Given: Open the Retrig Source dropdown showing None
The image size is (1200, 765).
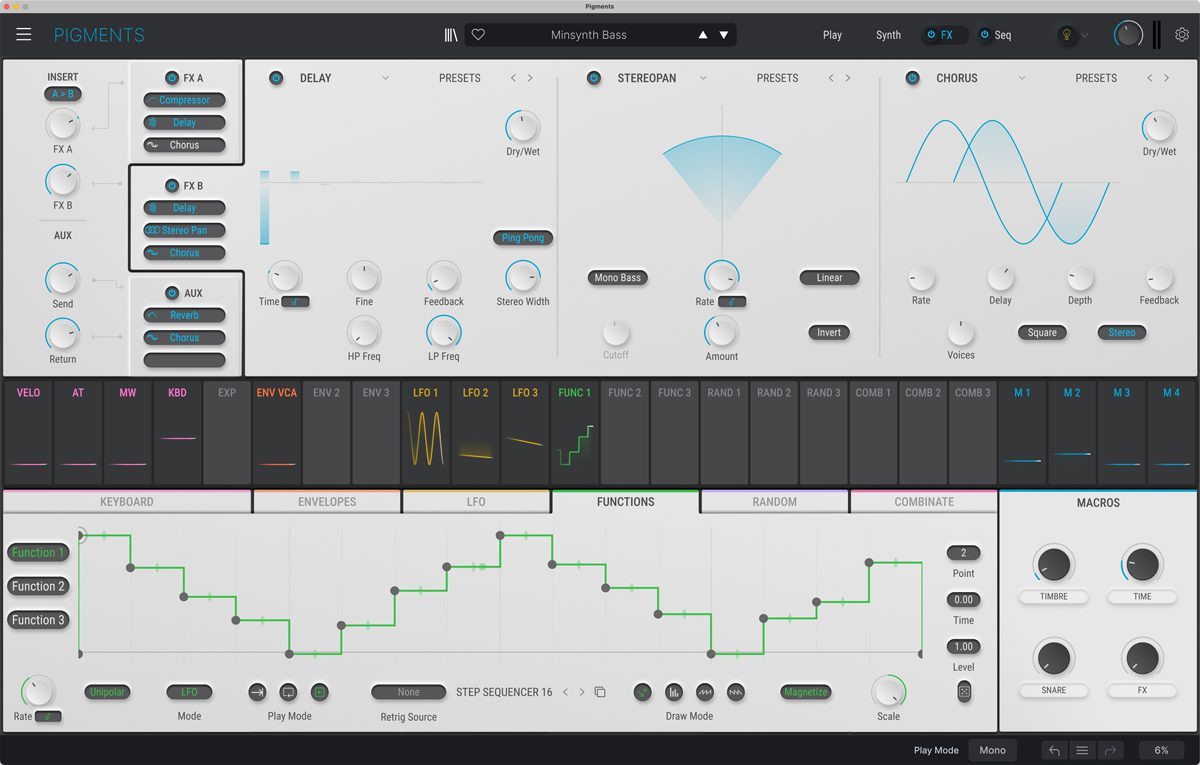Looking at the screenshot, I should pos(408,691).
